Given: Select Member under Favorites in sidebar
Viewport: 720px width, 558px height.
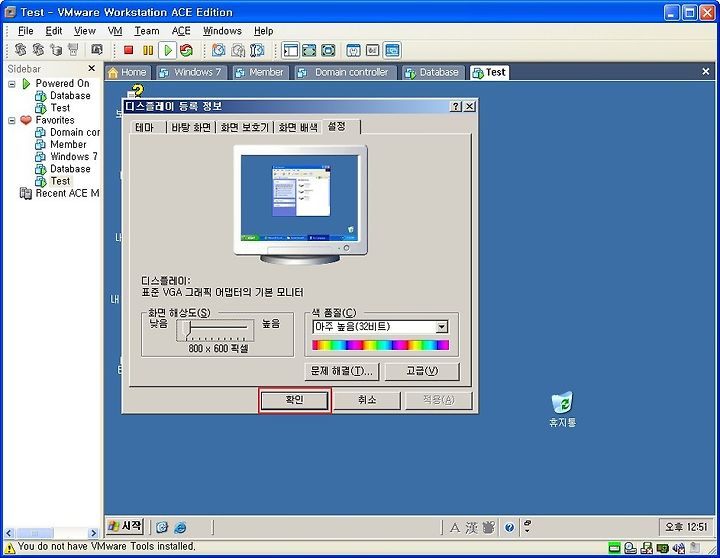Looking at the screenshot, I should tap(68, 145).
